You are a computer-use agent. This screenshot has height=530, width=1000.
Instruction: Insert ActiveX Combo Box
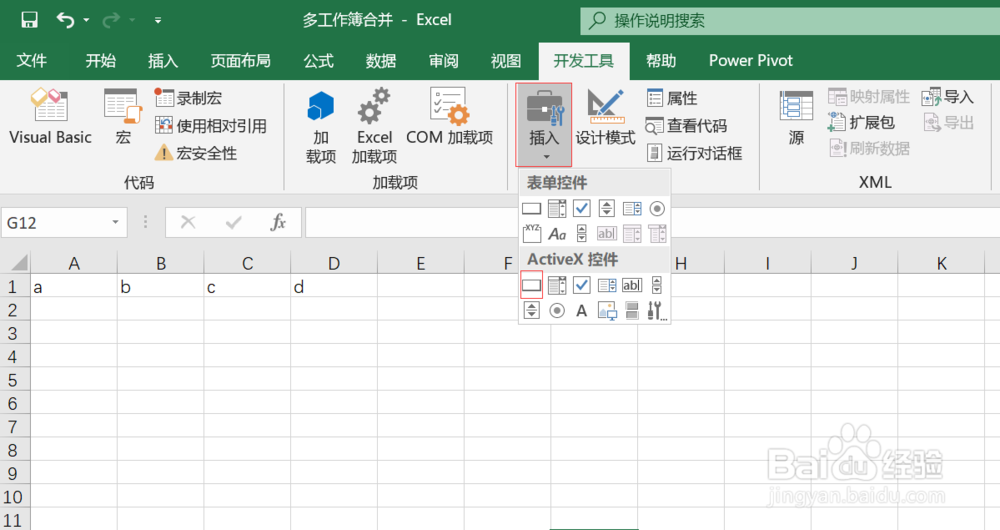557,285
